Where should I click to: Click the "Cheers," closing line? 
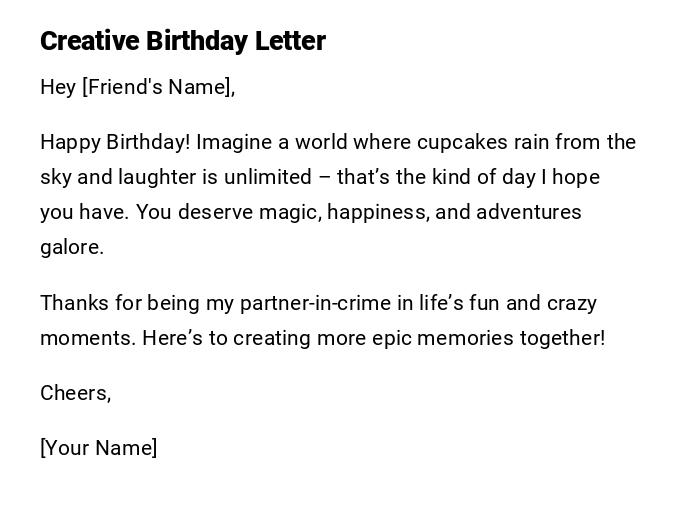75,393
